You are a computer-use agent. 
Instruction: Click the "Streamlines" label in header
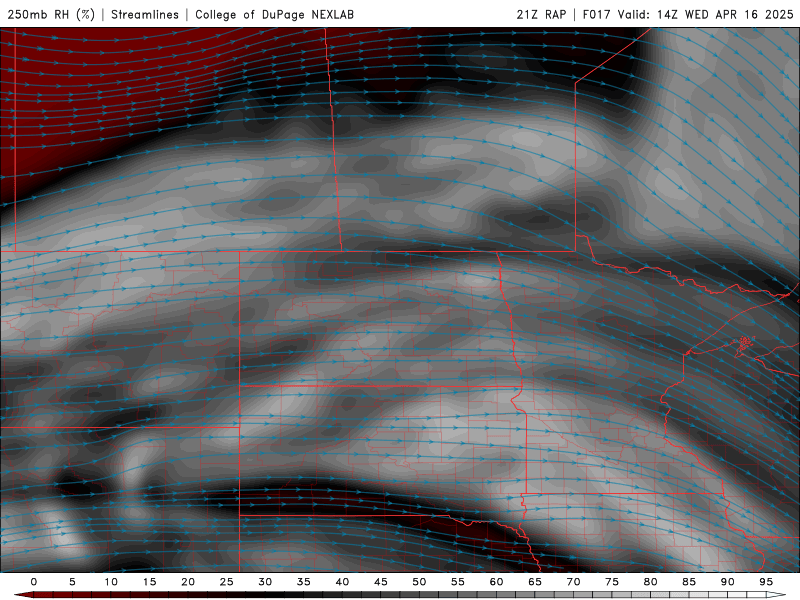(145, 14)
